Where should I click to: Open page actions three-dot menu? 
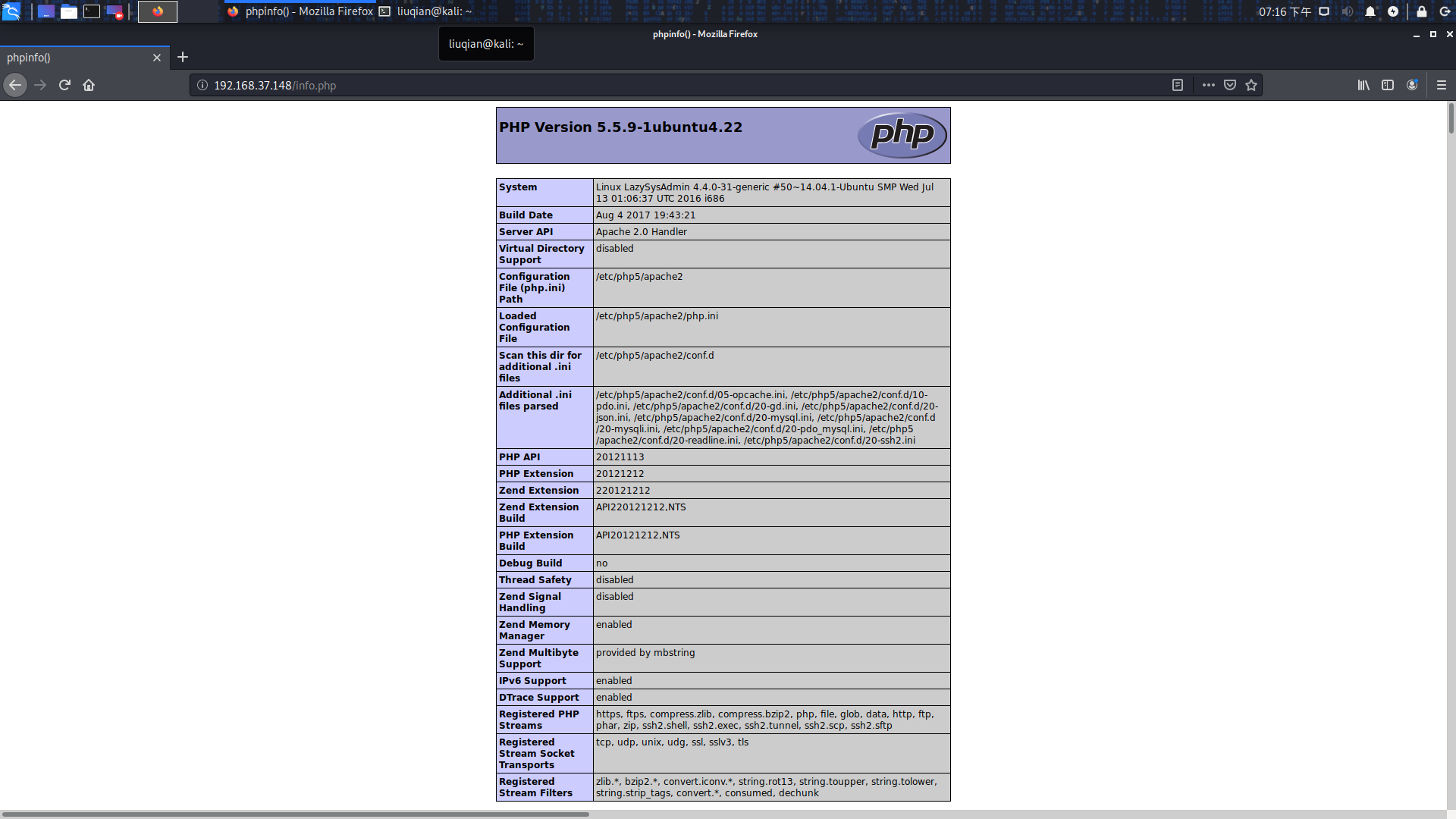(x=1208, y=85)
